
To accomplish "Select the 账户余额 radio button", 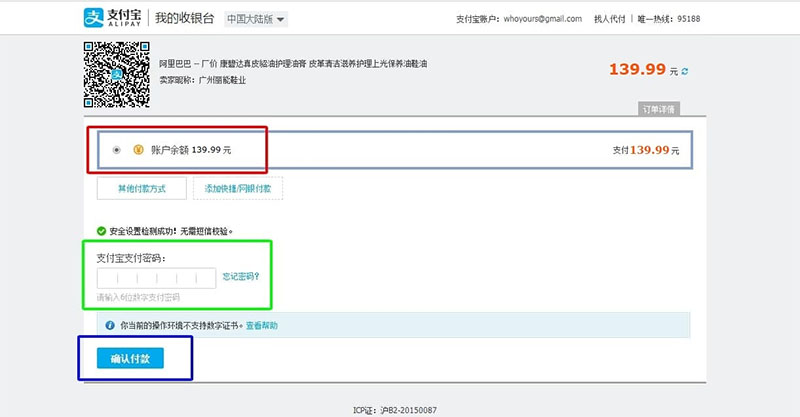I will (117, 150).
